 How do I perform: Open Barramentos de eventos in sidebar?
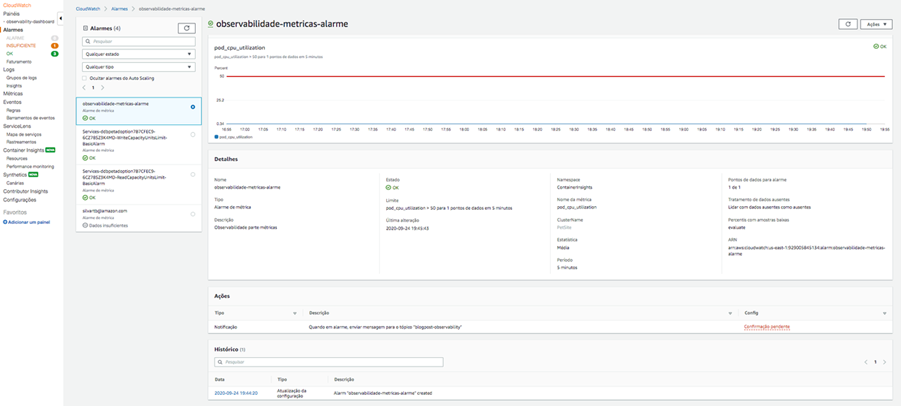pos(30,118)
